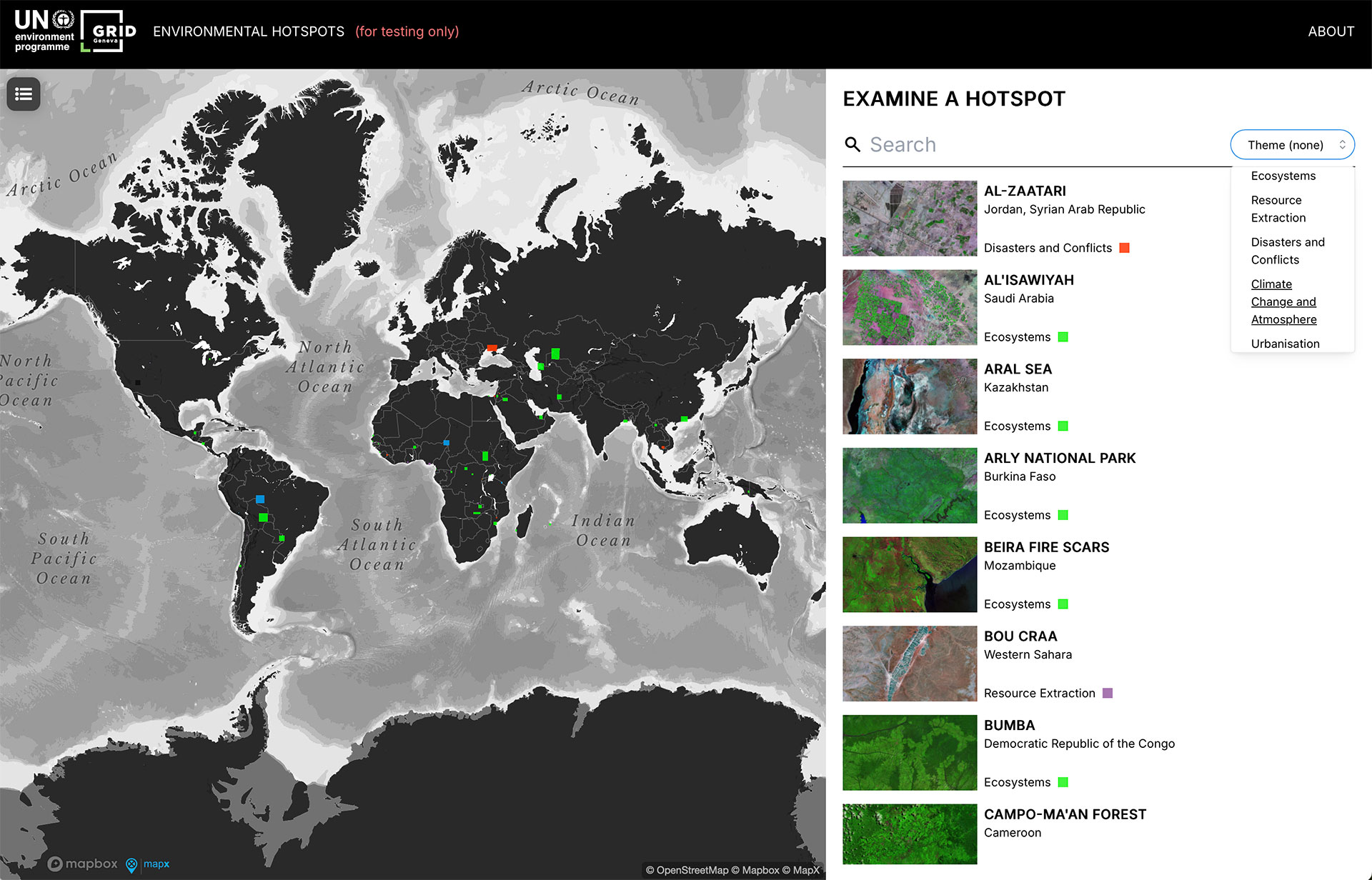Click the blue hotspot marker in northern Brazil

point(260,499)
